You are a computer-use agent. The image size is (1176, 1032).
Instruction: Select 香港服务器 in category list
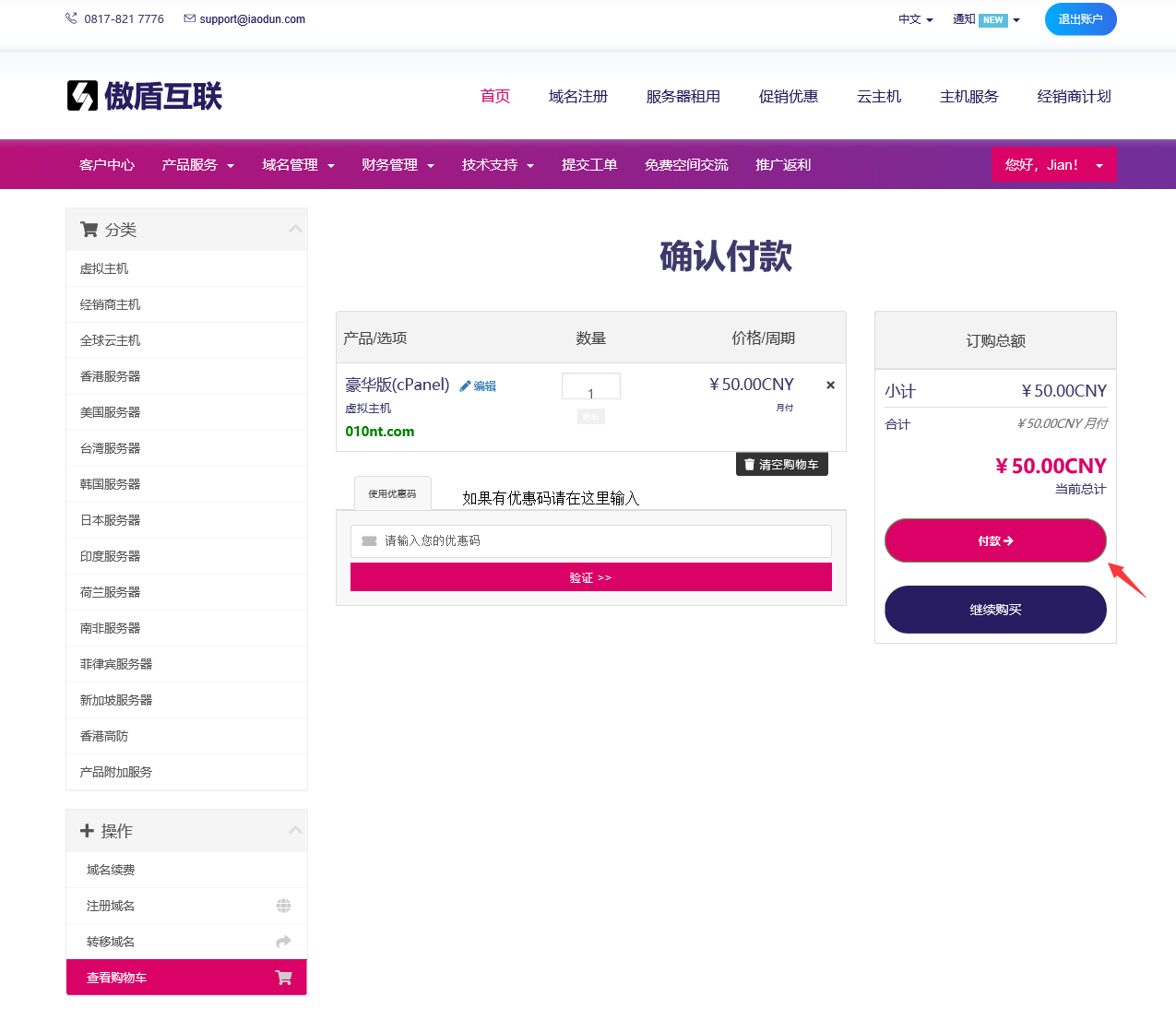tap(111, 376)
